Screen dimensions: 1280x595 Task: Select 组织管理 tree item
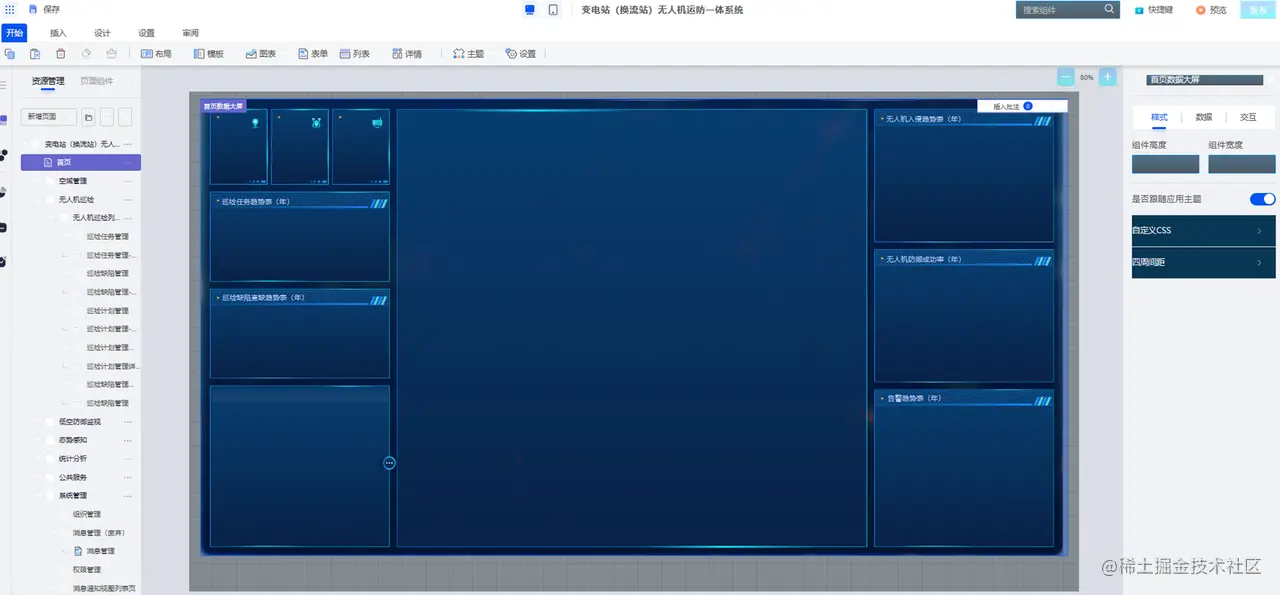[x=87, y=514]
